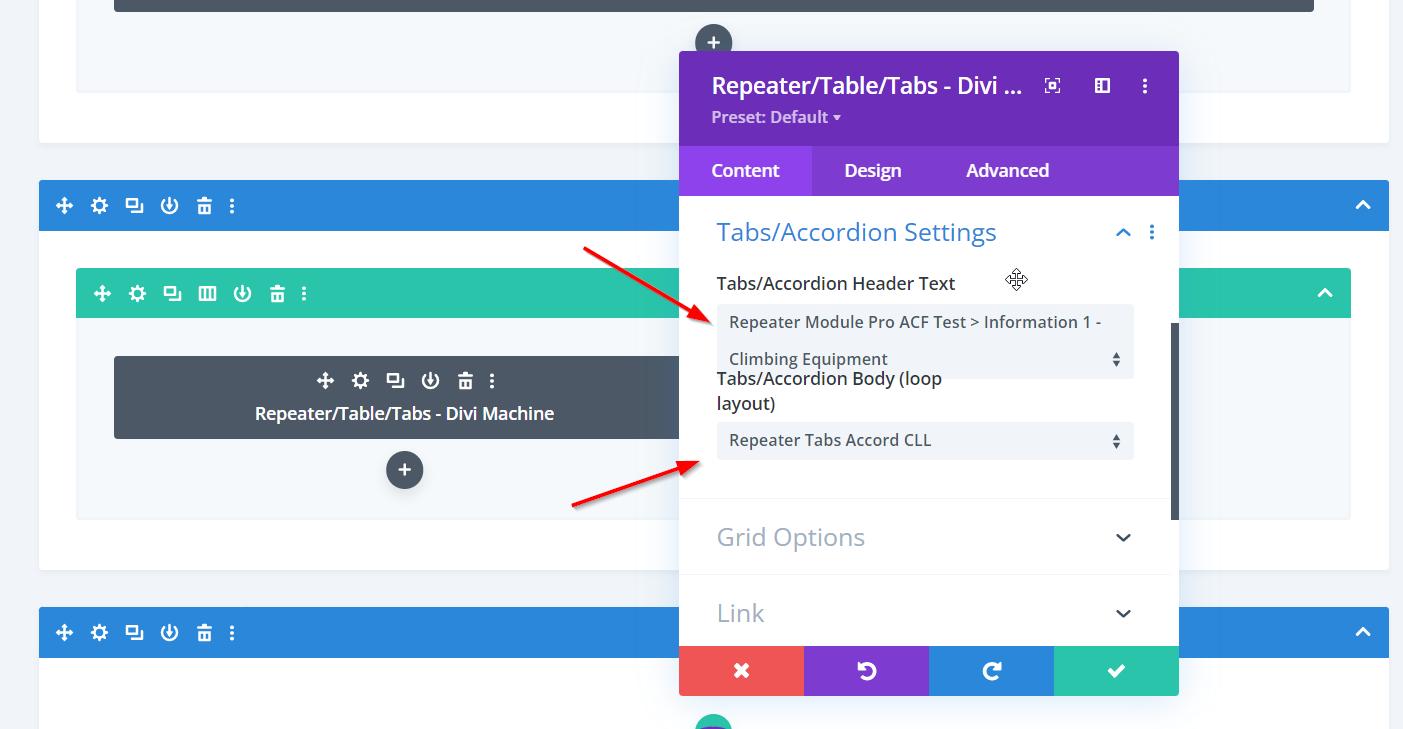Image resolution: width=1403 pixels, height=729 pixels.
Task: Delete the middle blue section
Action: (204, 206)
